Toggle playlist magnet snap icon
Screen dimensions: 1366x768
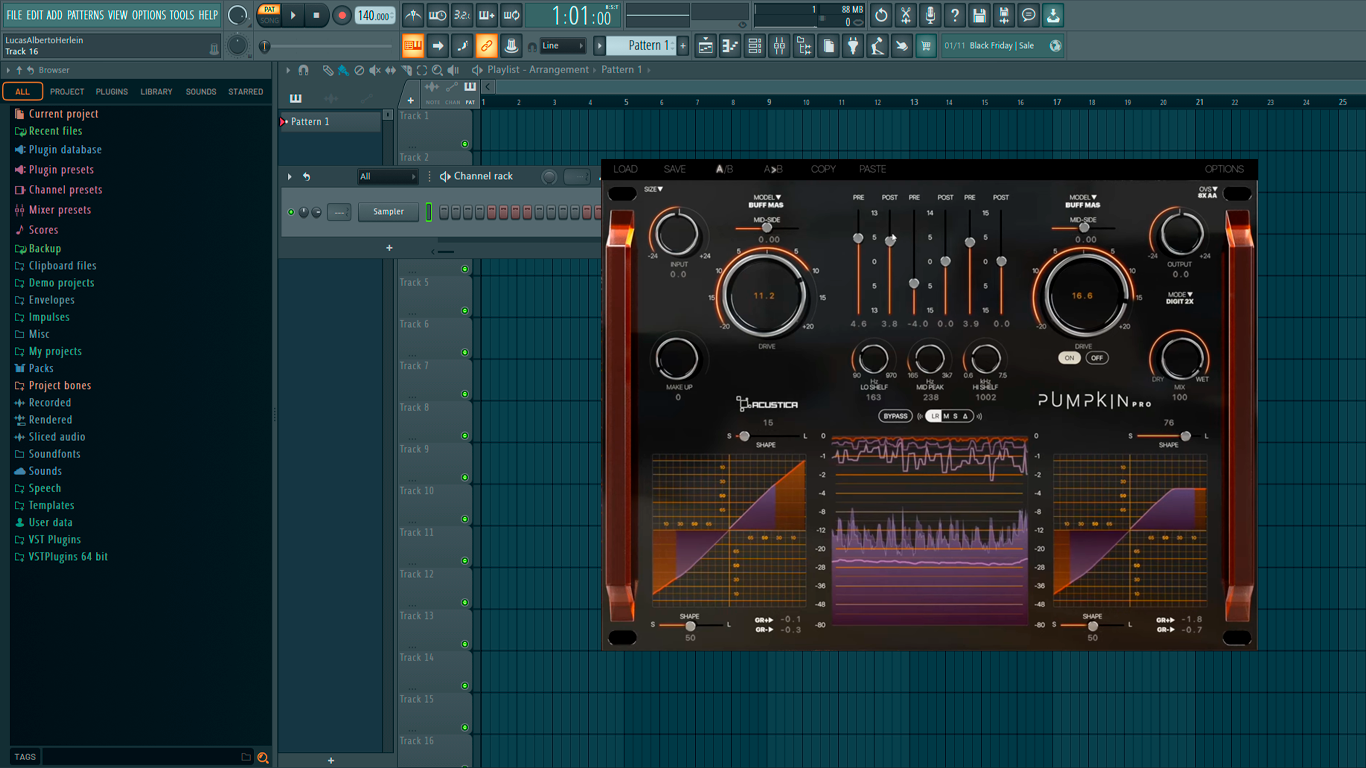[304, 71]
